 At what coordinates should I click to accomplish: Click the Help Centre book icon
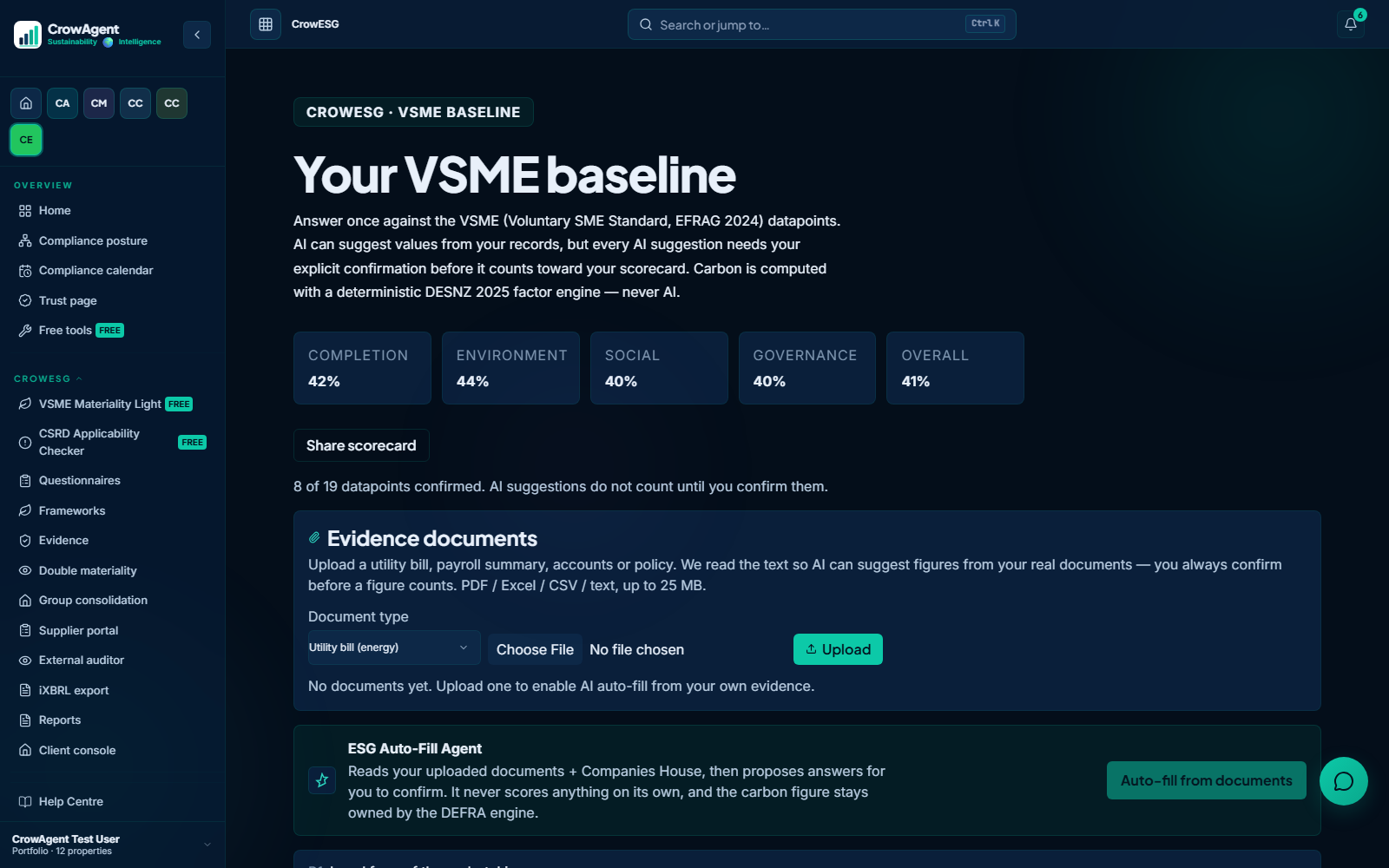coord(25,801)
